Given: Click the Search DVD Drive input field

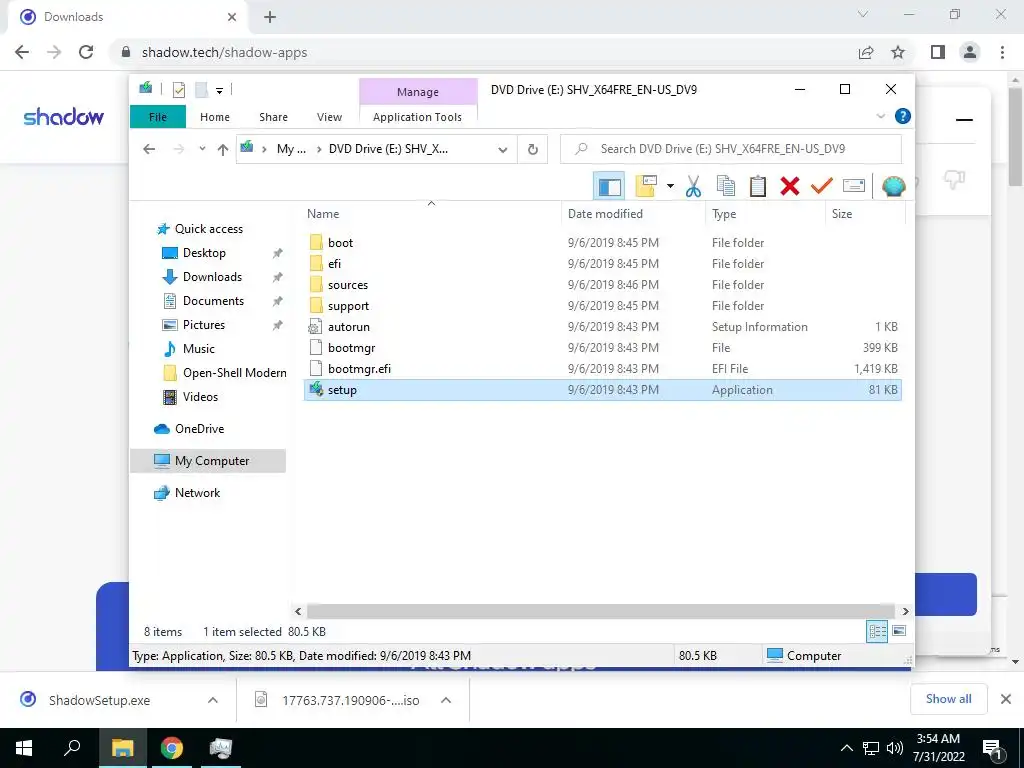Looking at the screenshot, I should 731,149.
